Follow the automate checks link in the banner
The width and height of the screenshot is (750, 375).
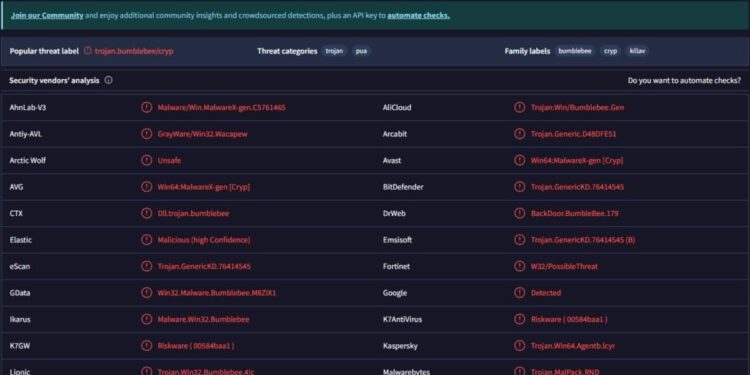click(419, 15)
